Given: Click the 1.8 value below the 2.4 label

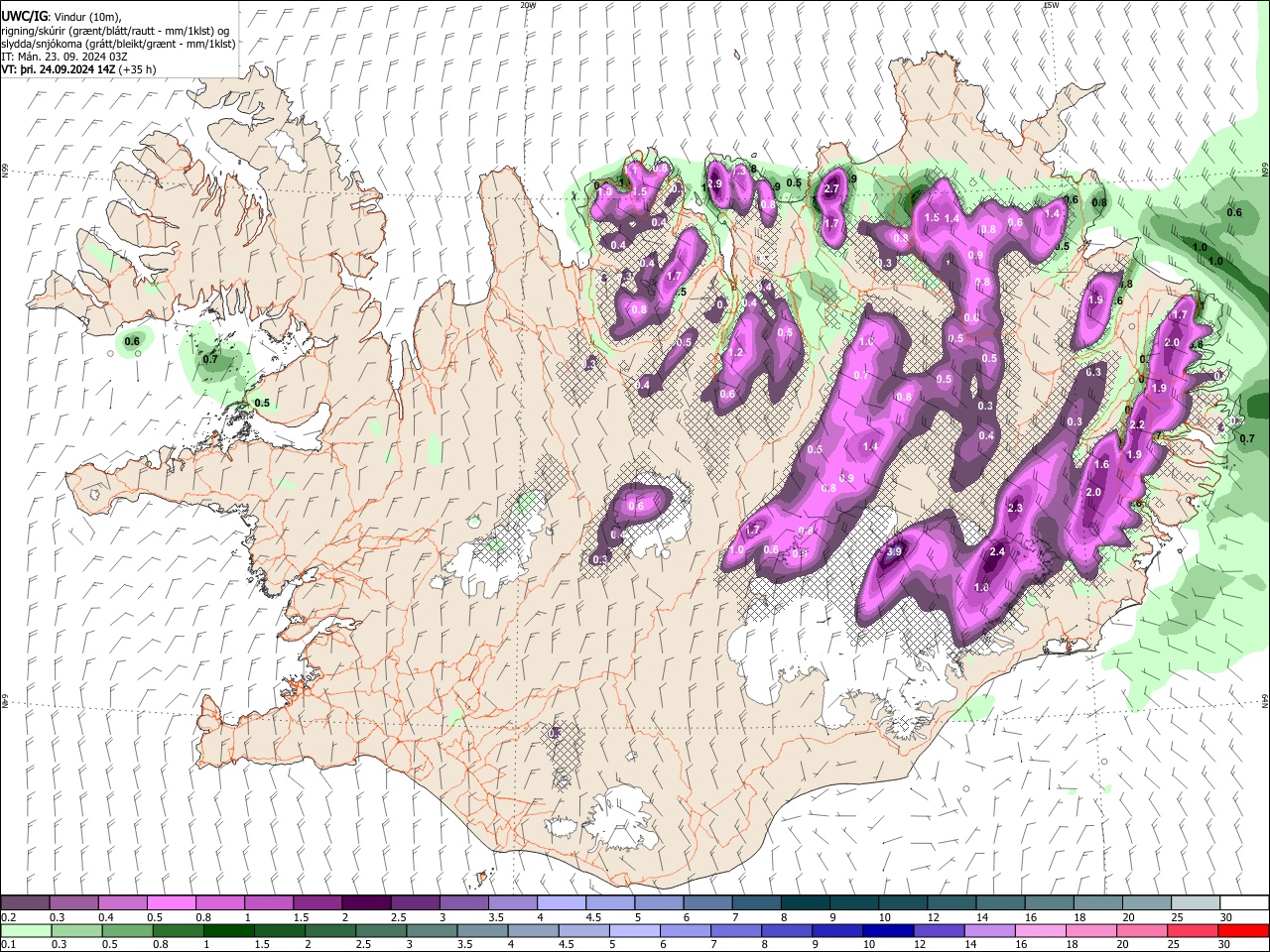Looking at the screenshot, I should tap(982, 587).
